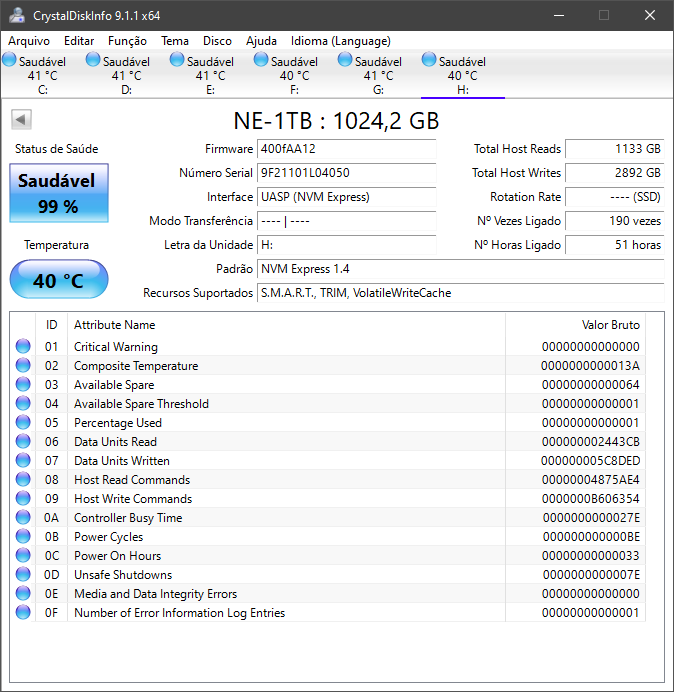Image resolution: width=674 pixels, height=692 pixels.
Task: Click the Padrão field NVM Express 1.4
Action: click(x=460, y=269)
